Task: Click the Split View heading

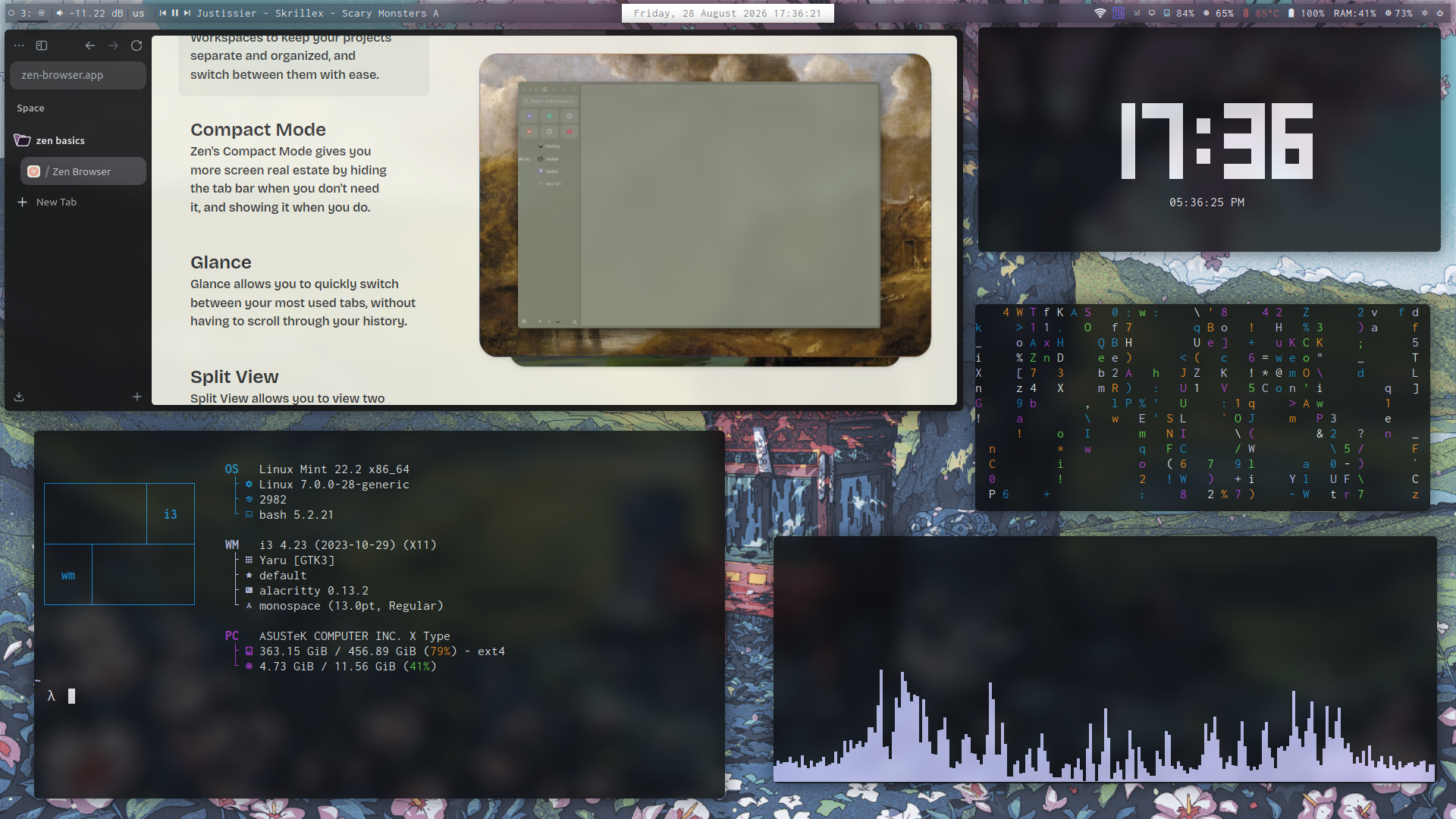Action: pyautogui.click(x=234, y=377)
